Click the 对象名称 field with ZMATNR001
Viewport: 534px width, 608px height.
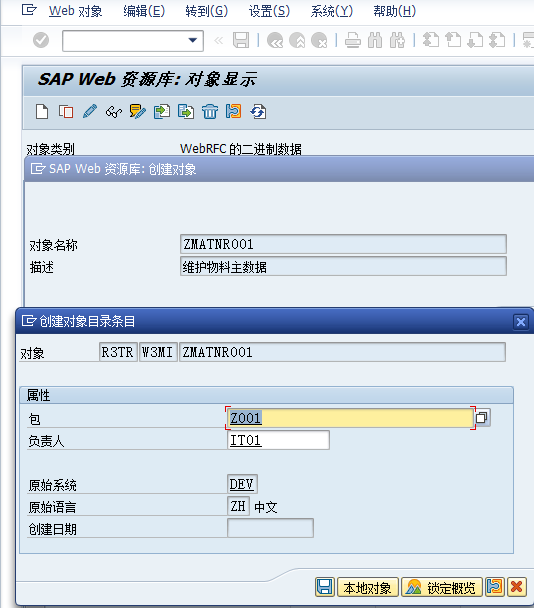click(x=343, y=244)
